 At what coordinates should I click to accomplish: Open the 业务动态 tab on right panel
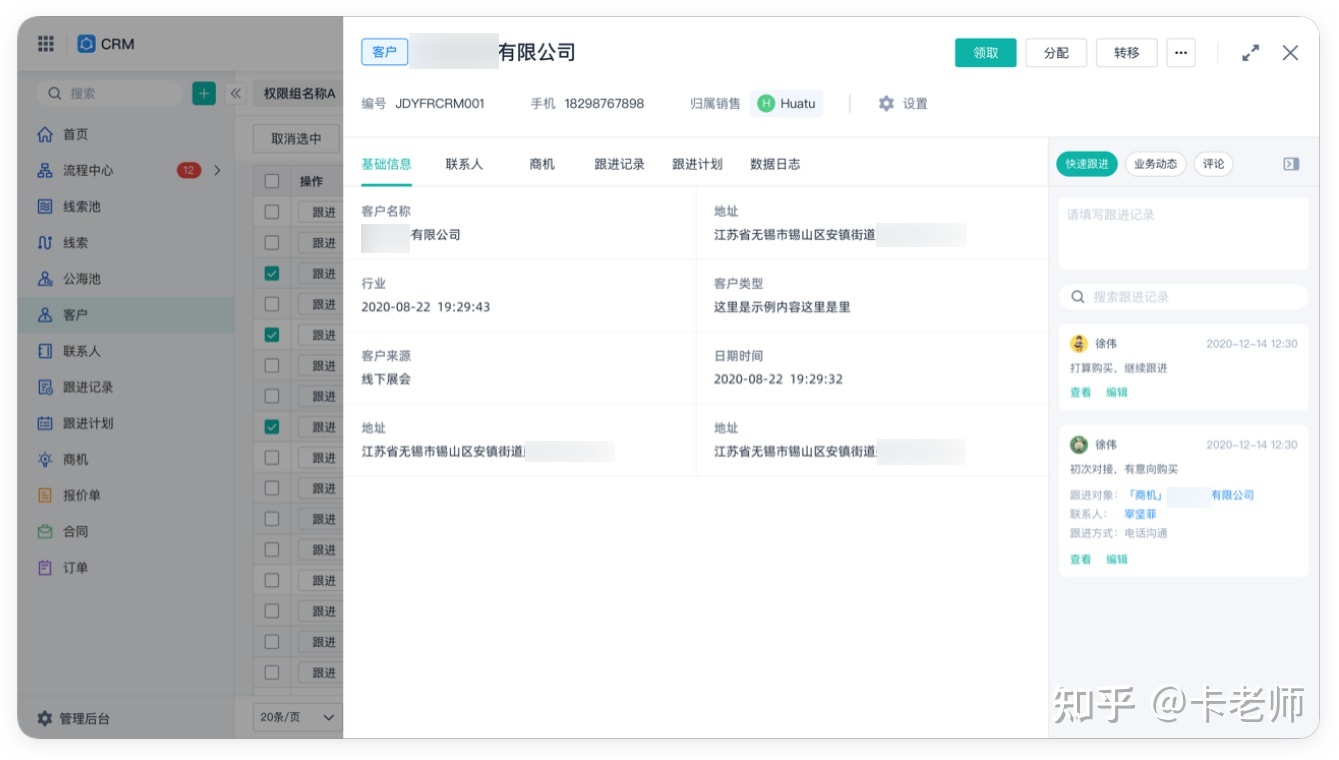click(1156, 163)
